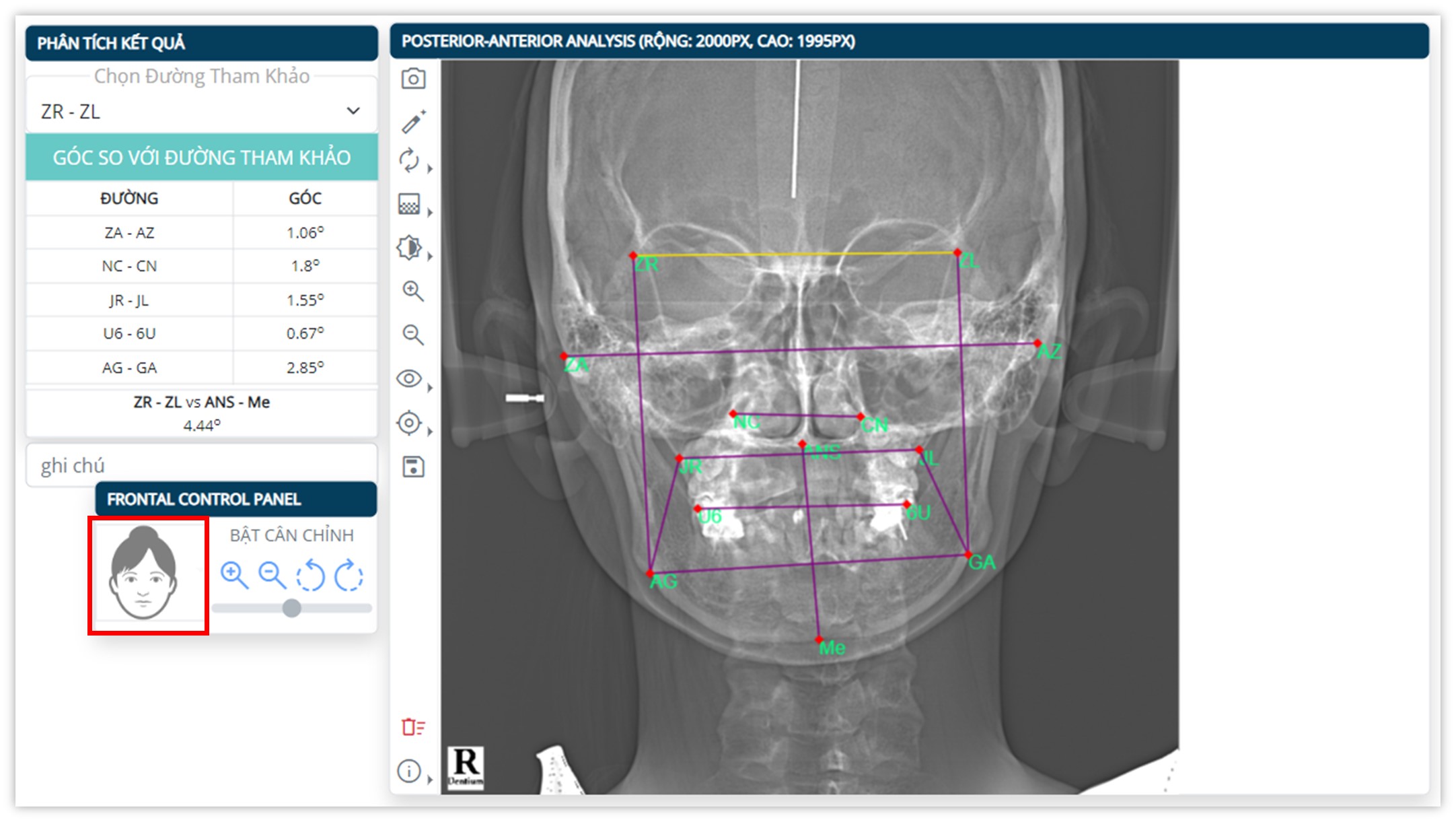1456x822 pixels.
Task: Click the NC landmark point
Action: (733, 413)
